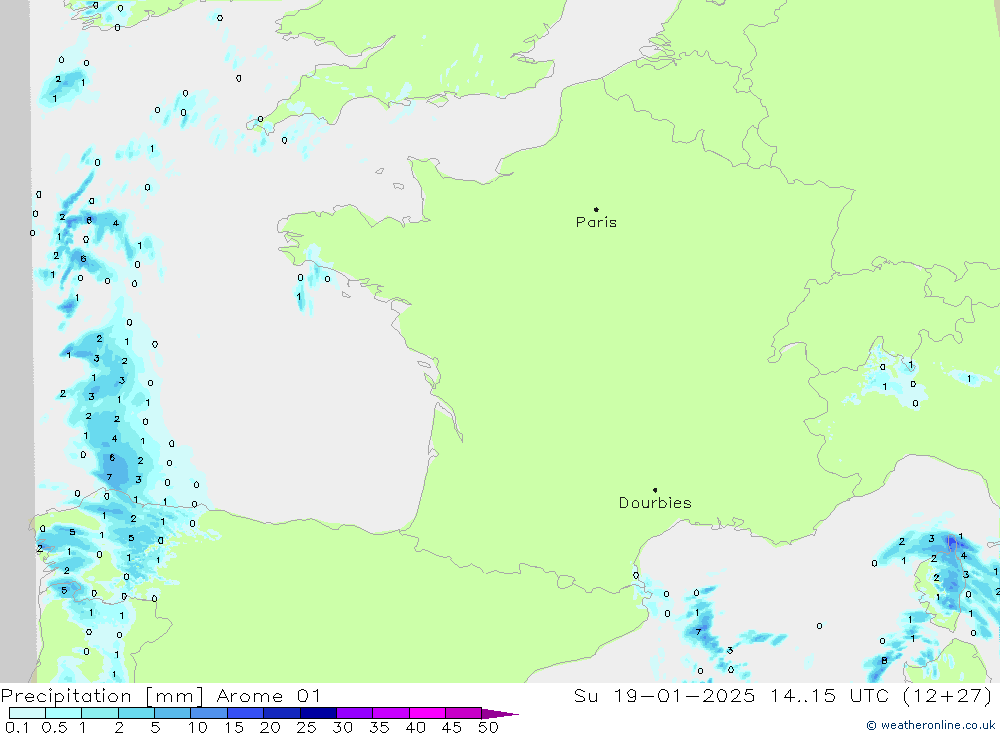This screenshot has width=1000, height=733.
Task: Click the Dourbies location label
Action: [655, 503]
